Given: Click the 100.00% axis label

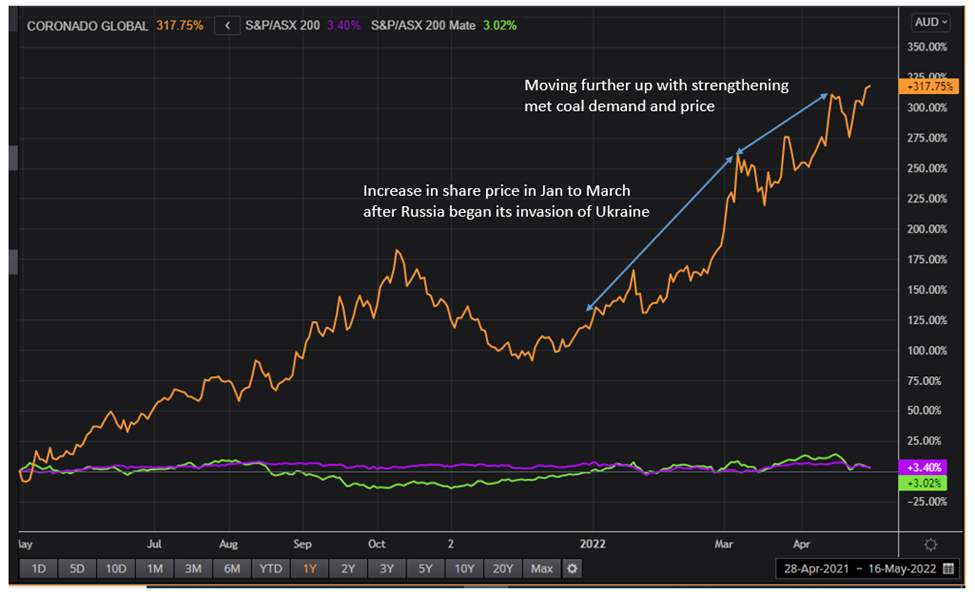Looking at the screenshot, I should 927,350.
